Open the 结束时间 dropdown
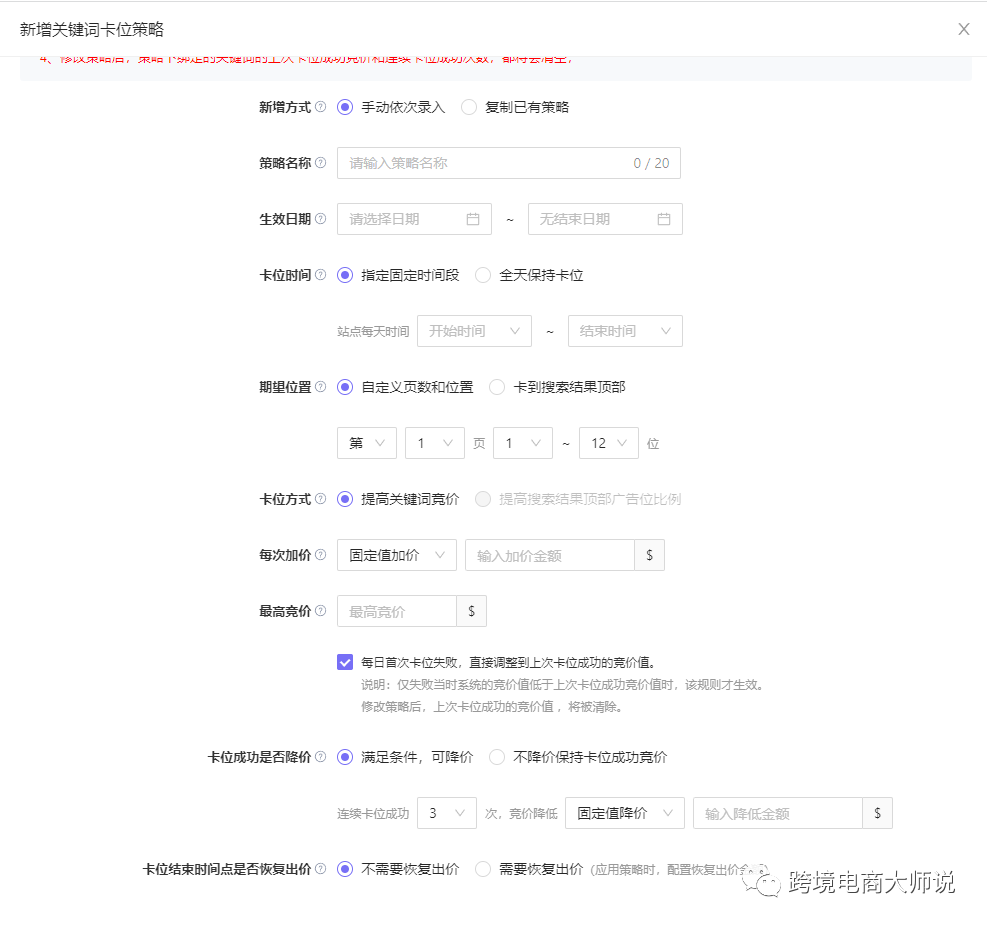Viewport: 987px width, 925px height. click(625, 331)
